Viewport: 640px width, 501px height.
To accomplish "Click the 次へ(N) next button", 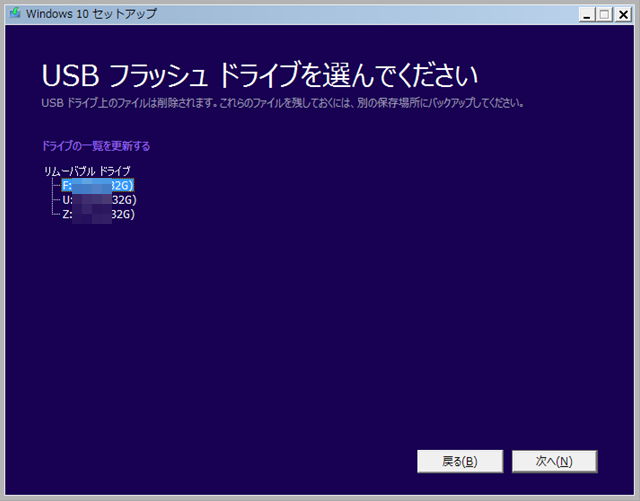I will (555, 461).
